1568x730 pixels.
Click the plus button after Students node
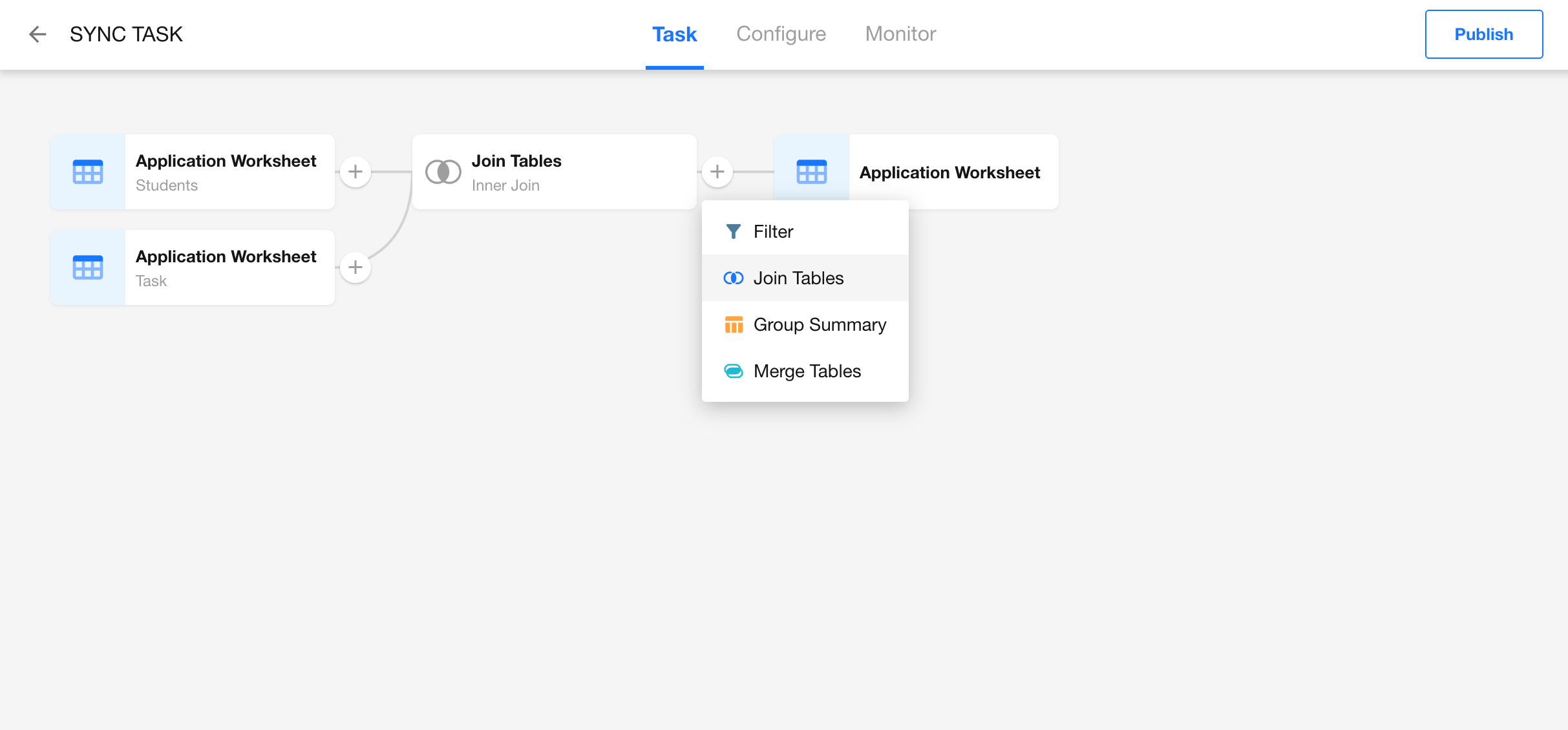[355, 172]
